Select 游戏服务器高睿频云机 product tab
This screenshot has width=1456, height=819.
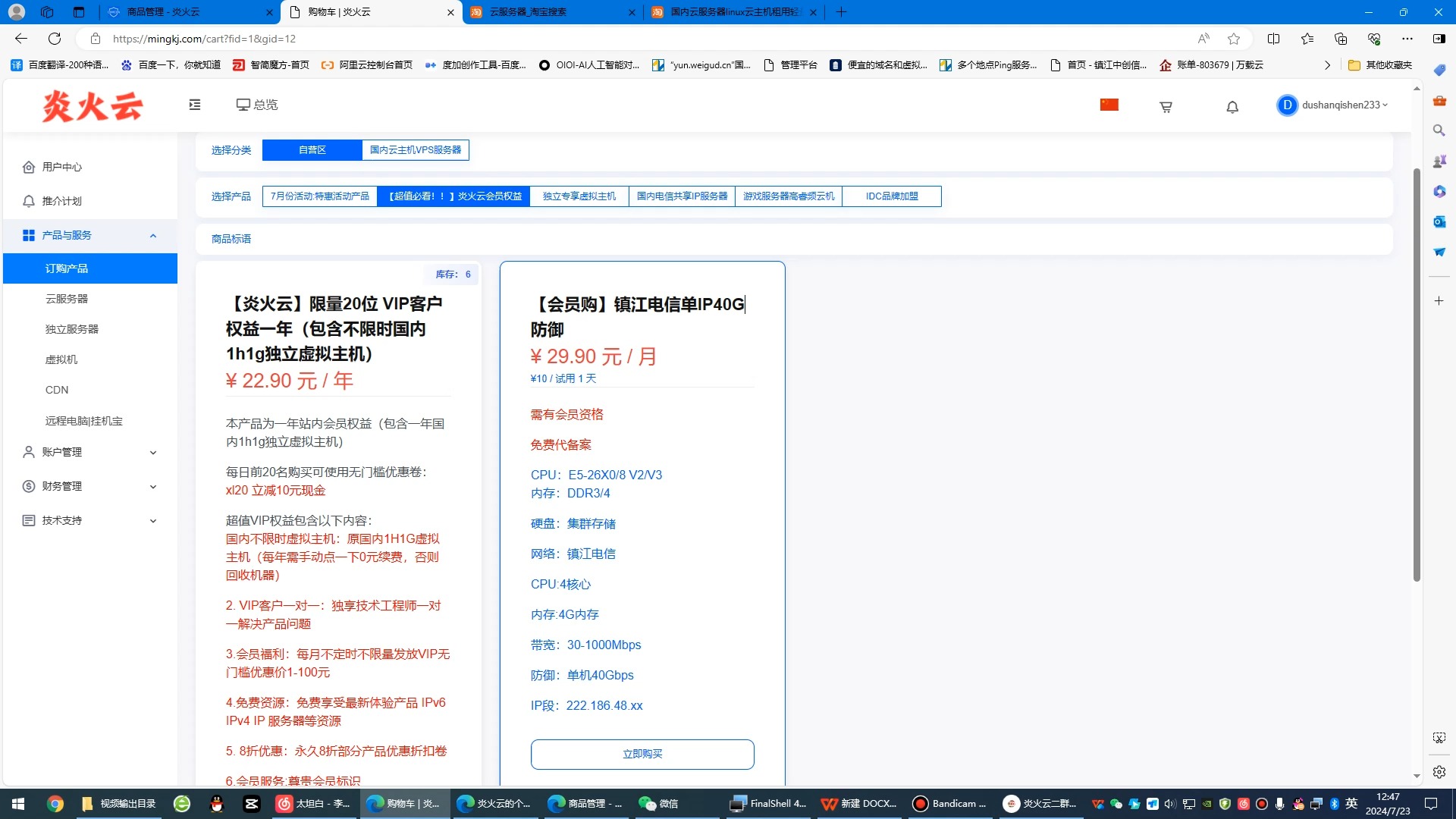[x=789, y=196]
